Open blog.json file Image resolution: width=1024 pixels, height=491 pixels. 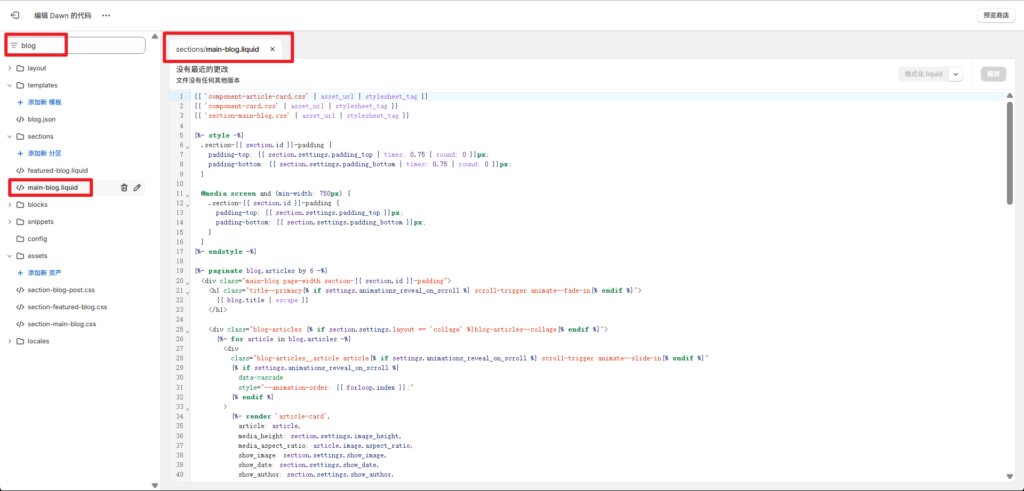[41, 119]
